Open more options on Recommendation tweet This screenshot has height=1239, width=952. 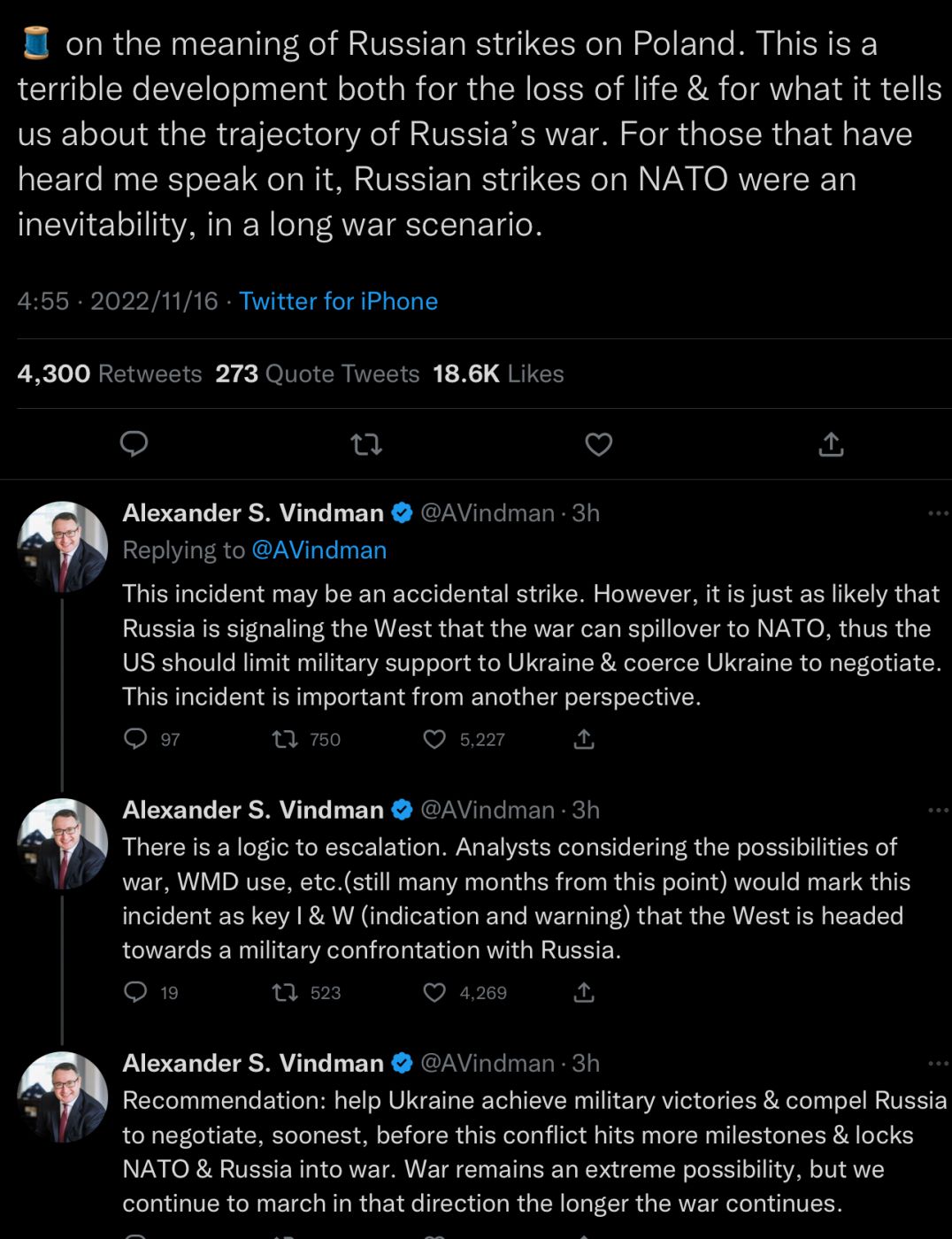(x=937, y=1063)
